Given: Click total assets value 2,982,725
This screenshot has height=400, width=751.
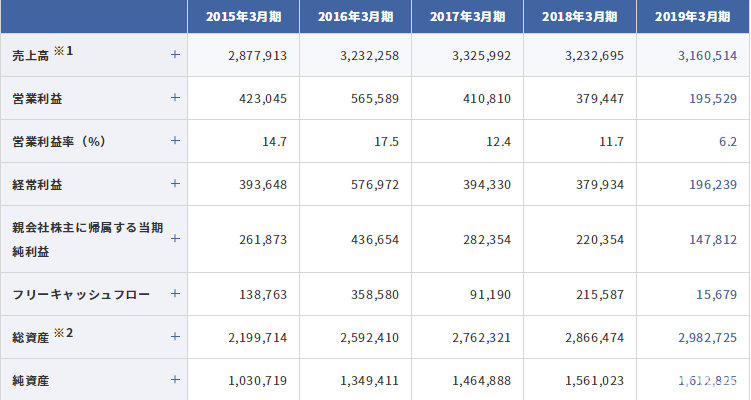Looking at the screenshot, I should (707, 338).
